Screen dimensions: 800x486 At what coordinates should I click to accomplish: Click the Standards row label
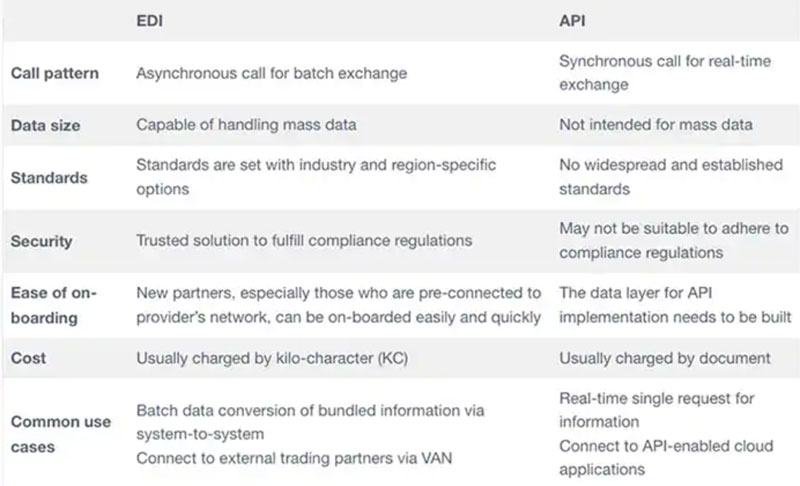(49, 177)
